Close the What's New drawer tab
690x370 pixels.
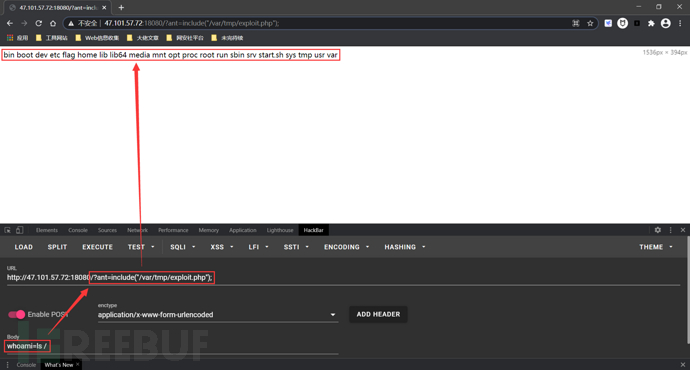pos(77,364)
